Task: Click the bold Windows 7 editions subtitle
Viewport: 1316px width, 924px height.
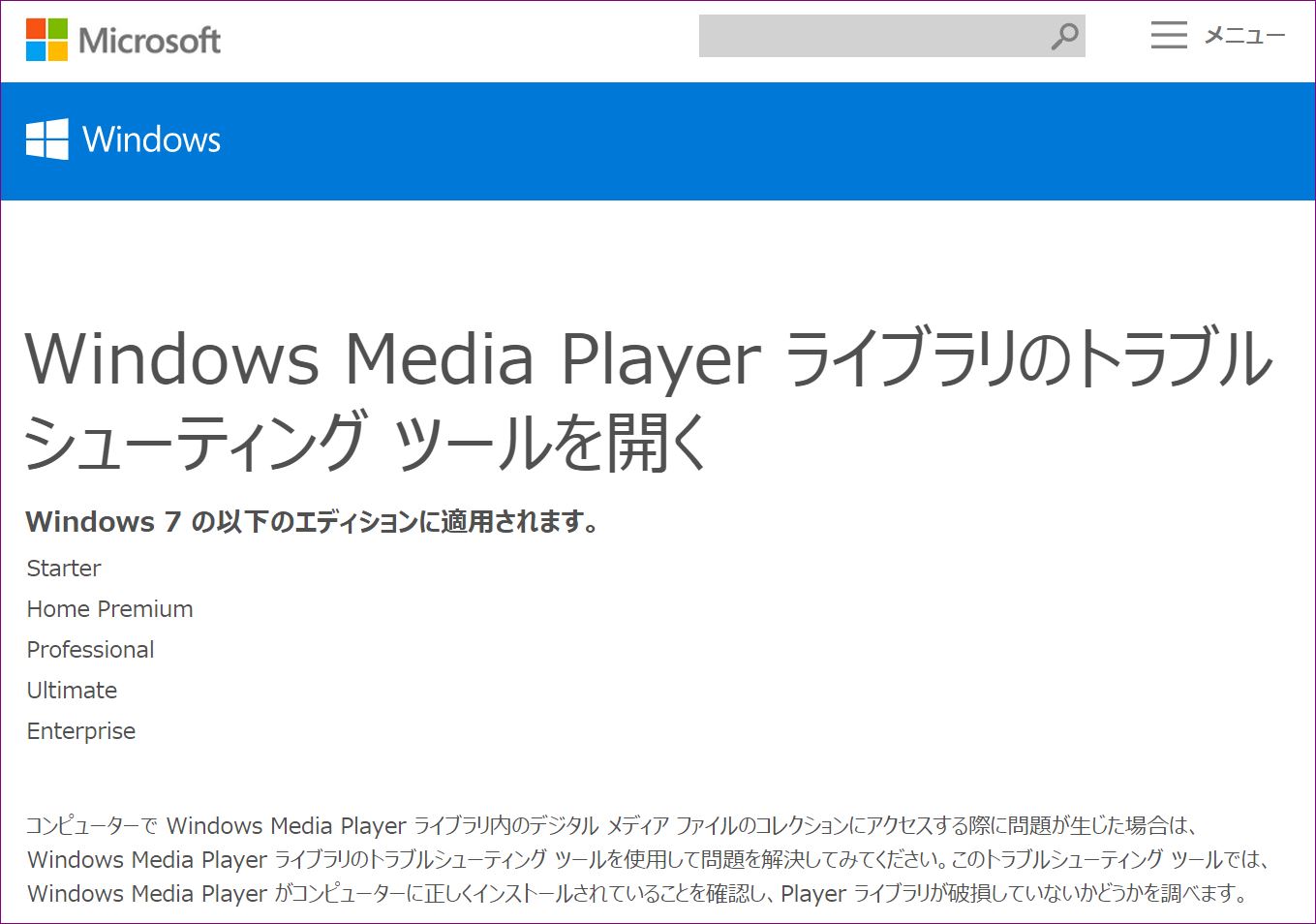Action: (312, 522)
